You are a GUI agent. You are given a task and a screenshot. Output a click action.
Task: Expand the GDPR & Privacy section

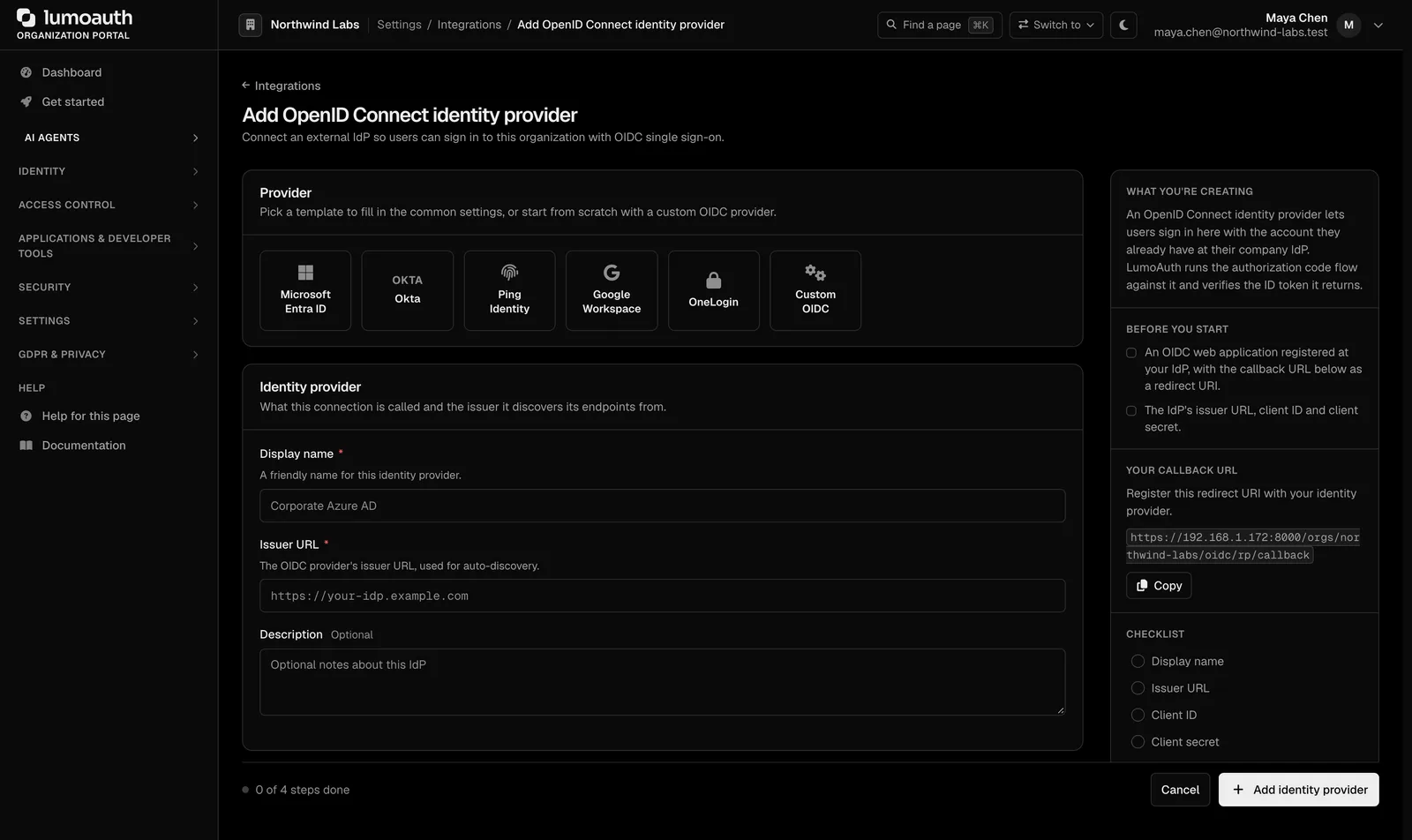[x=109, y=355]
